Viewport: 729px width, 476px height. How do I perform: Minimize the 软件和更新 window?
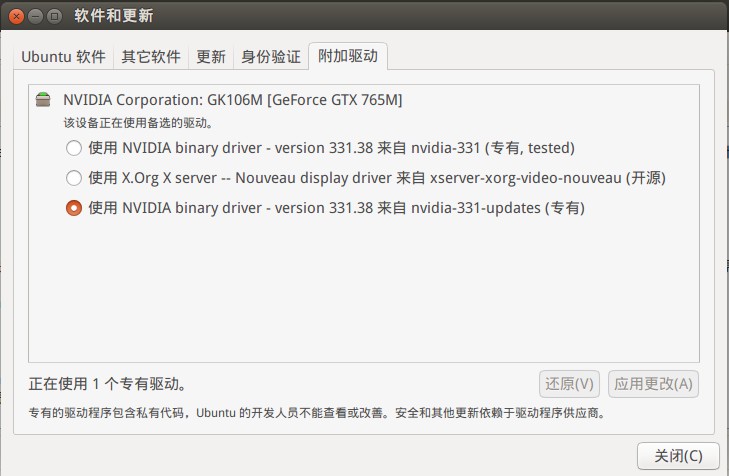[x=35, y=17]
